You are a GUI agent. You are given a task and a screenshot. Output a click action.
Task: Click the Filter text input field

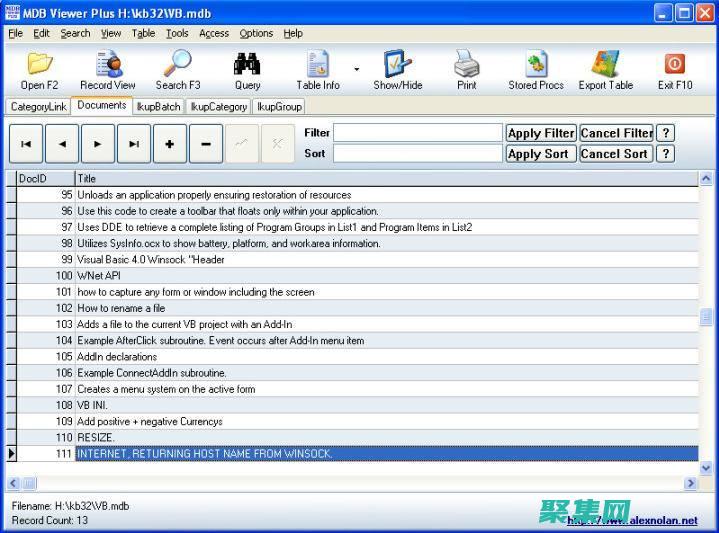(x=417, y=133)
